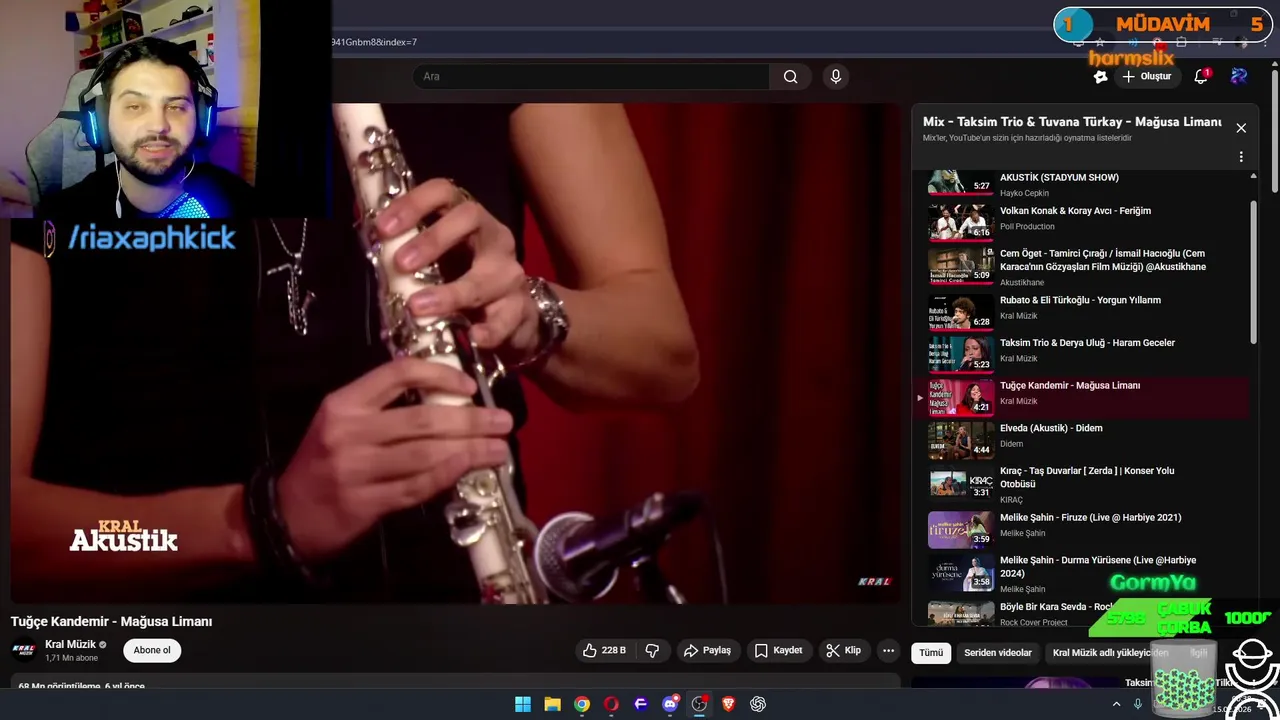
Task: Open OBS Studio from the taskbar
Action: (x=699, y=704)
